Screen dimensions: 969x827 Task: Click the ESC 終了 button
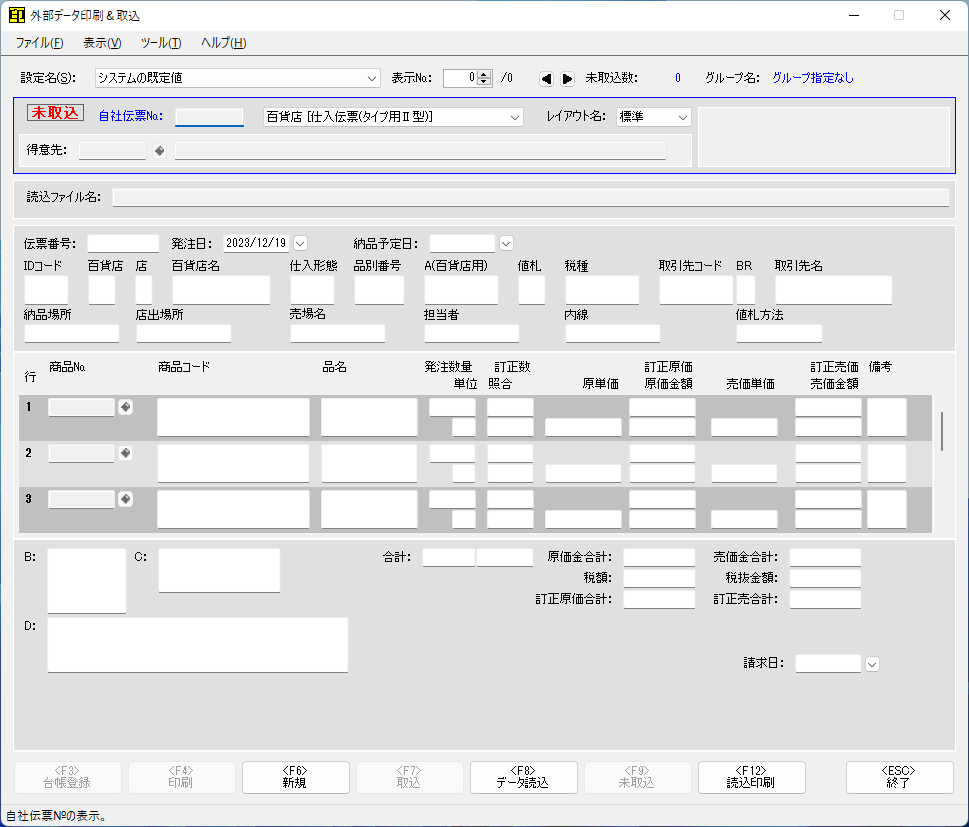coord(899,777)
